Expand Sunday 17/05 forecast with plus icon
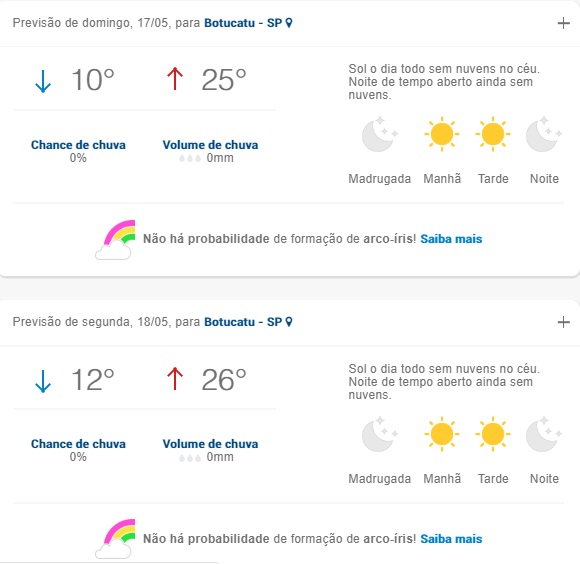Screen dimensions: 580x564 563,23
